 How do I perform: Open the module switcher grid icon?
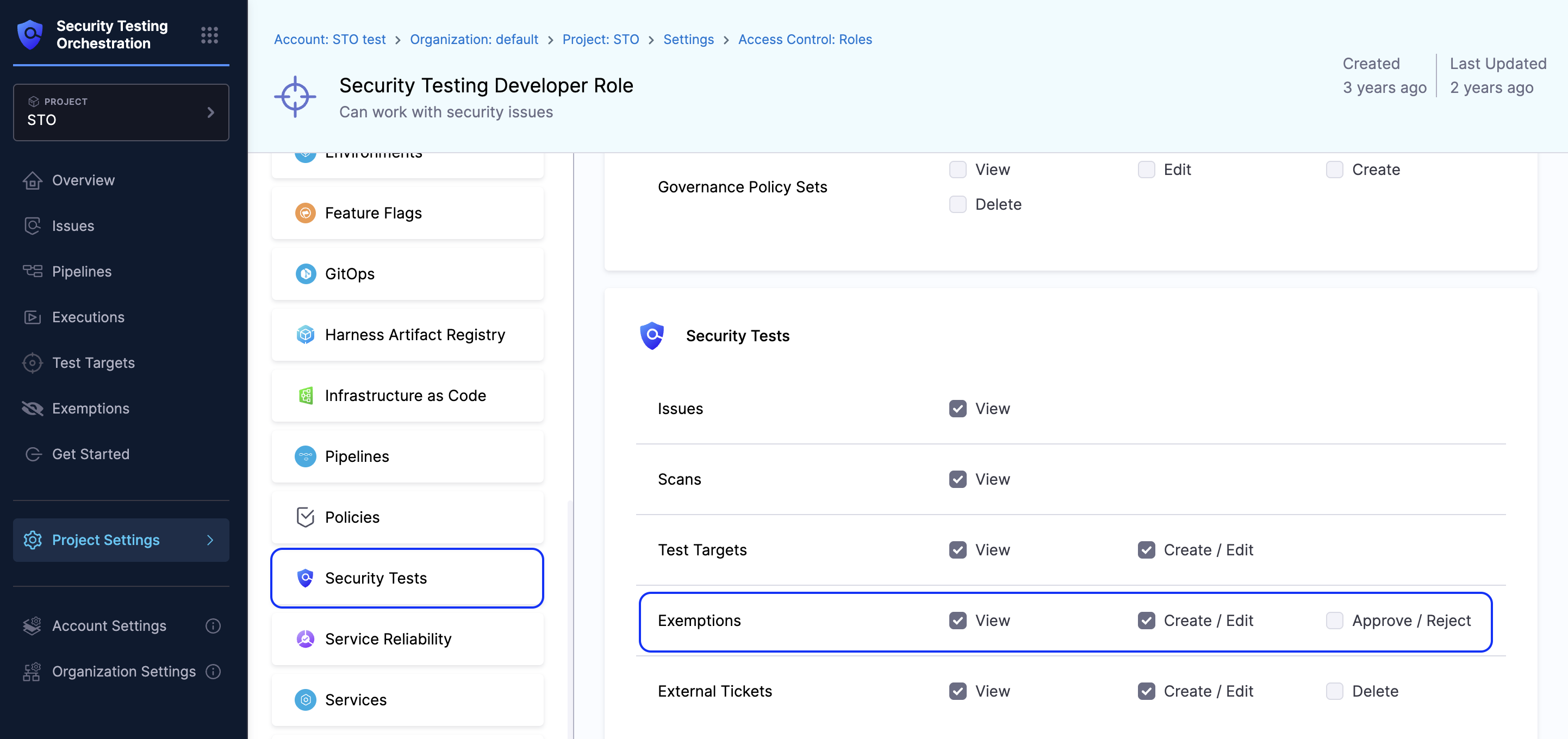(209, 35)
